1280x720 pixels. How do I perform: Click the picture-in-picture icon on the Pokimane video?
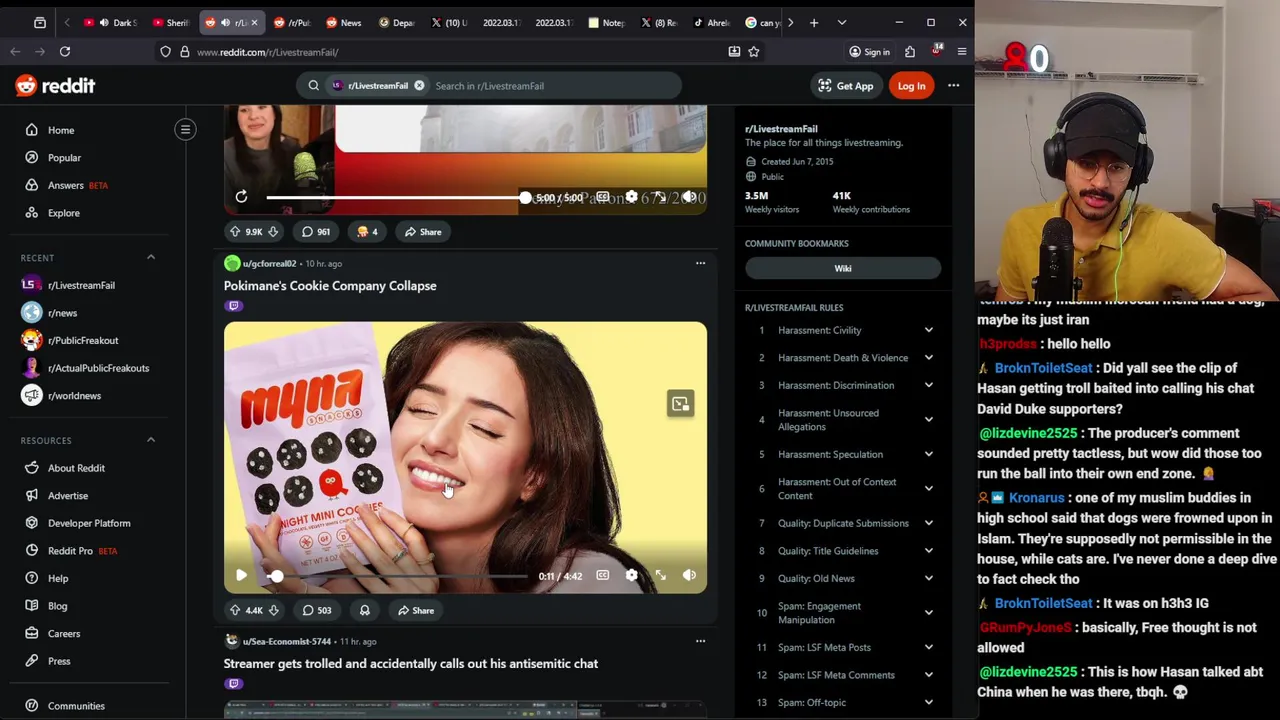pos(680,404)
